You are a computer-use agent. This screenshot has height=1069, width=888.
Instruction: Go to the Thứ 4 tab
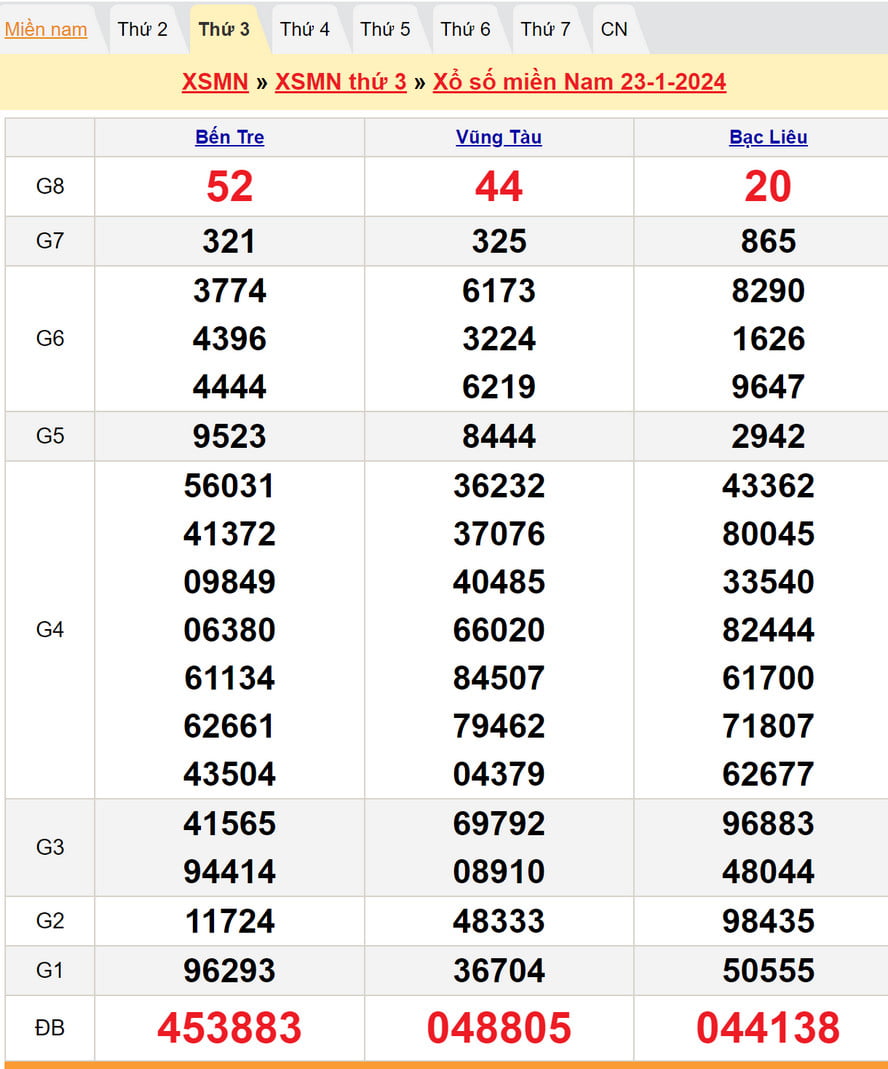pyautogui.click(x=305, y=29)
